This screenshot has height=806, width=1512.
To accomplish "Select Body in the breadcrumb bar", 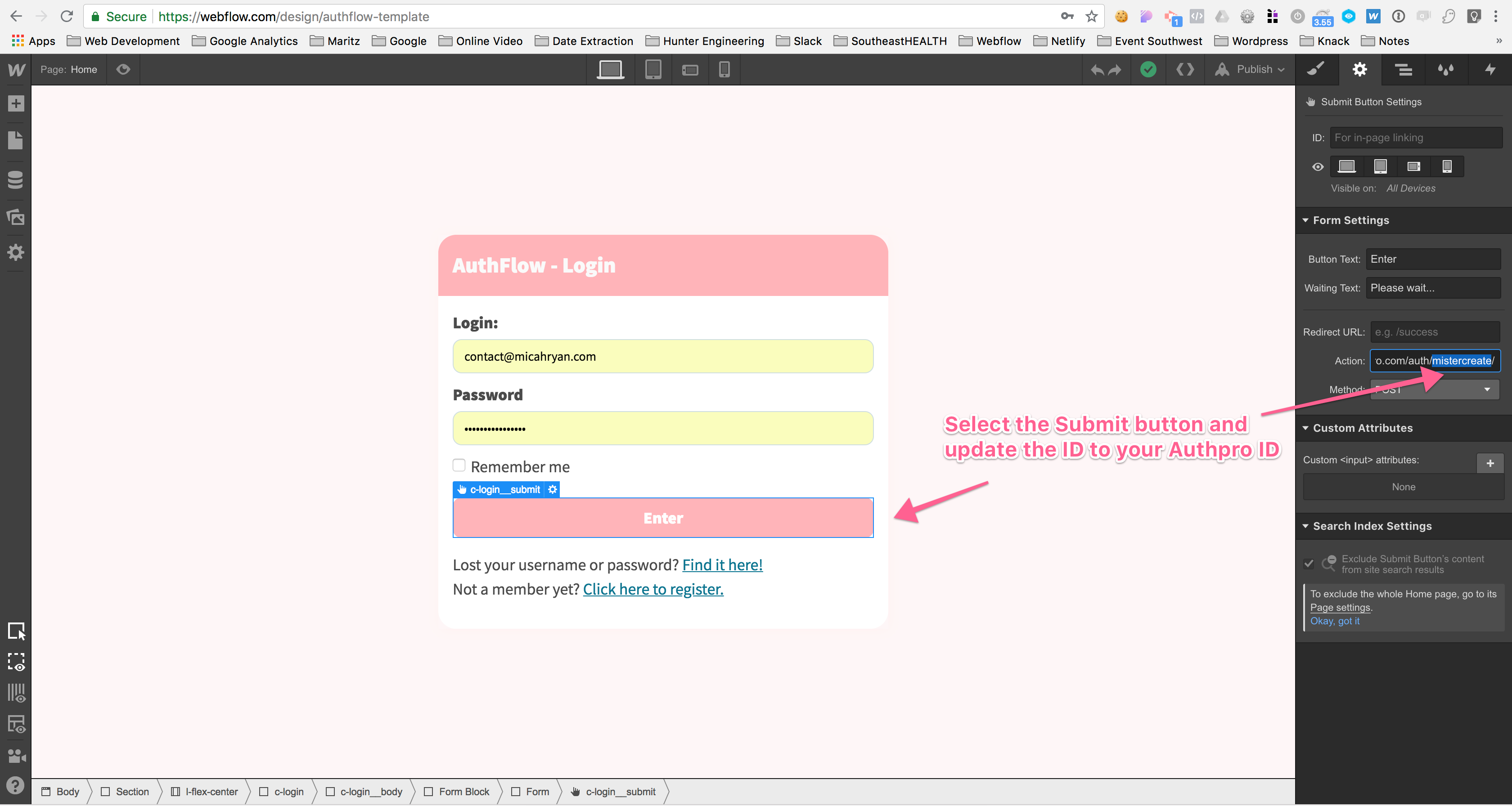I will (60, 791).
